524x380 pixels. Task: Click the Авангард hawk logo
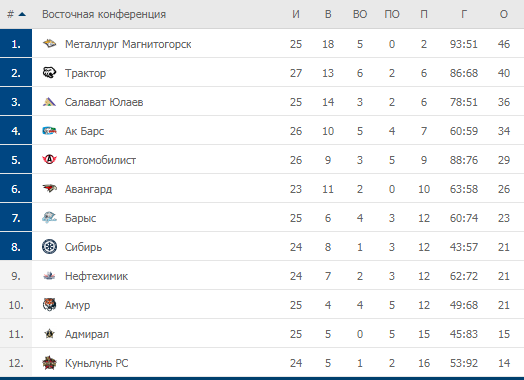click(x=49, y=188)
